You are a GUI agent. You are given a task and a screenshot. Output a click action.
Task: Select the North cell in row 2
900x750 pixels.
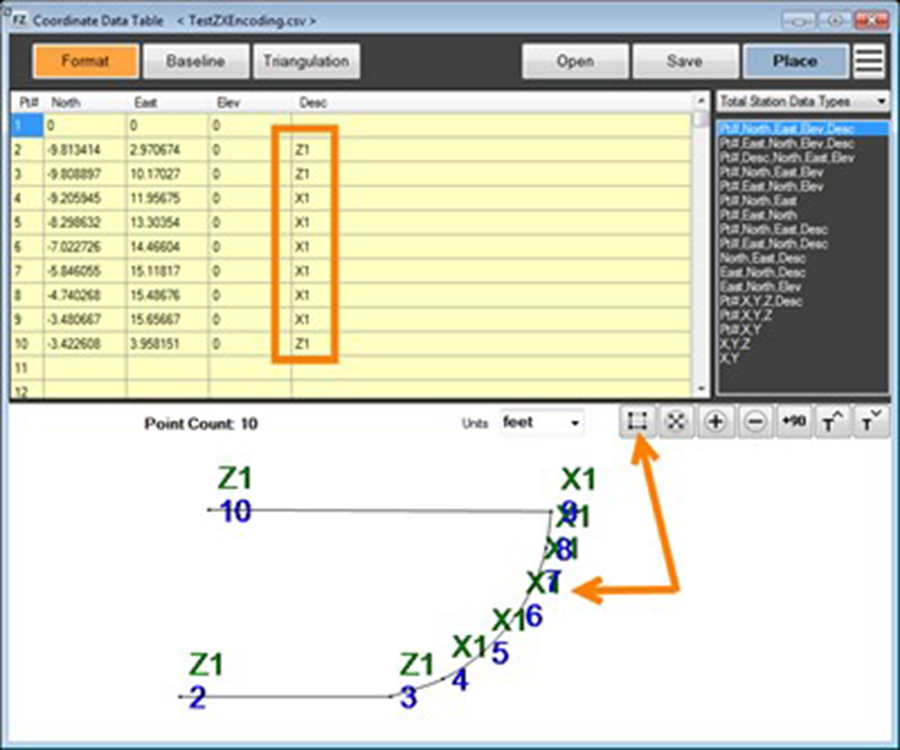pyautogui.click(x=84, y=149)
